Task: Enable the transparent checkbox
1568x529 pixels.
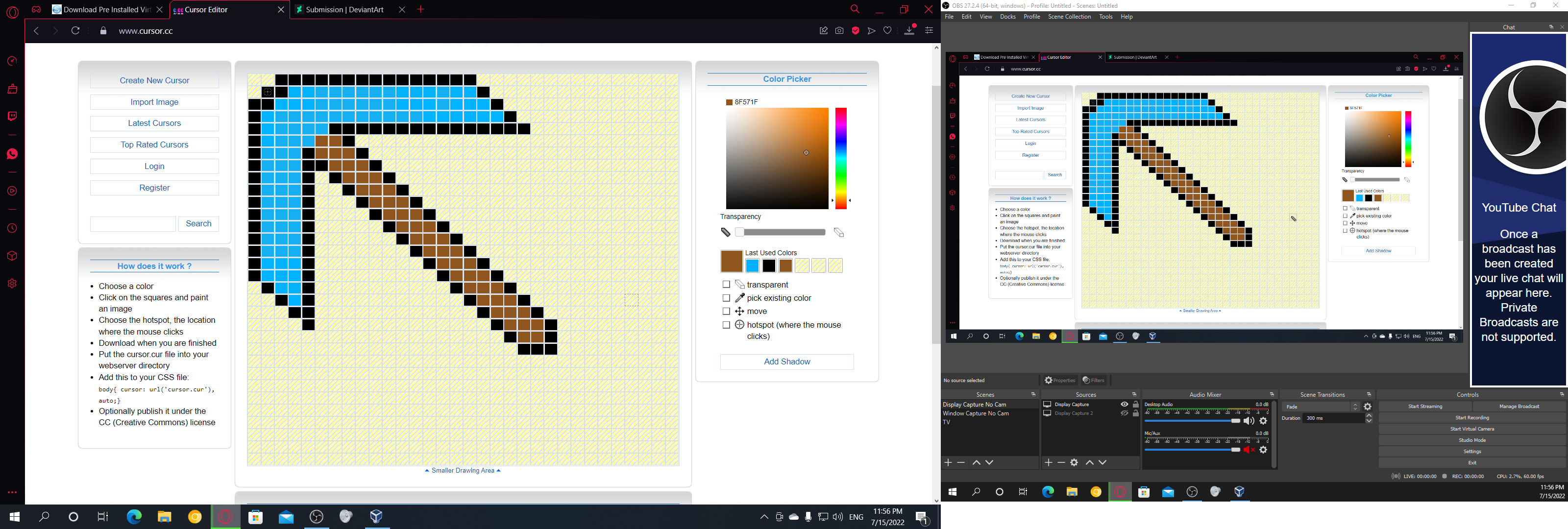Action: point(726,284)
